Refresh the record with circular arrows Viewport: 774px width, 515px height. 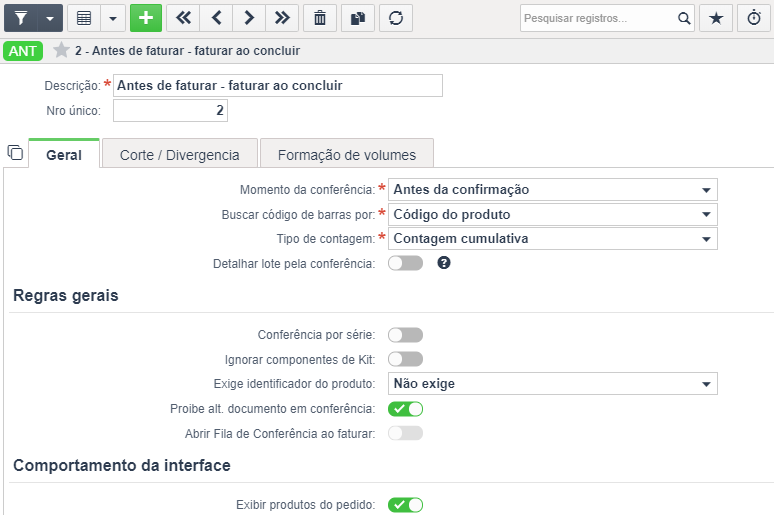[x=396, y=18]
